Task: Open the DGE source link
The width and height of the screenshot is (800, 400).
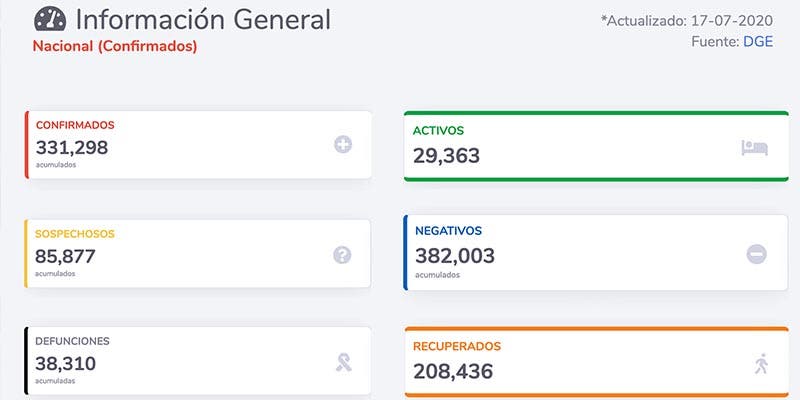Action: pyautogui.click(x=757, y=41)
